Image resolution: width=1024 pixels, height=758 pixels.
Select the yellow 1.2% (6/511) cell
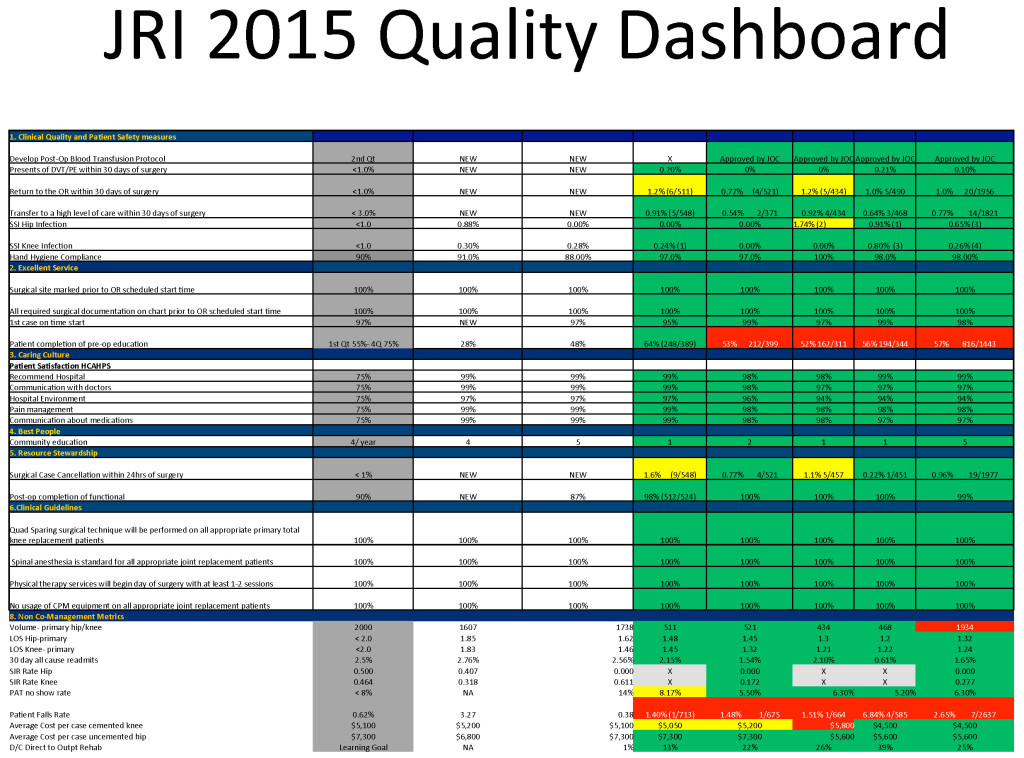[669, 190]
